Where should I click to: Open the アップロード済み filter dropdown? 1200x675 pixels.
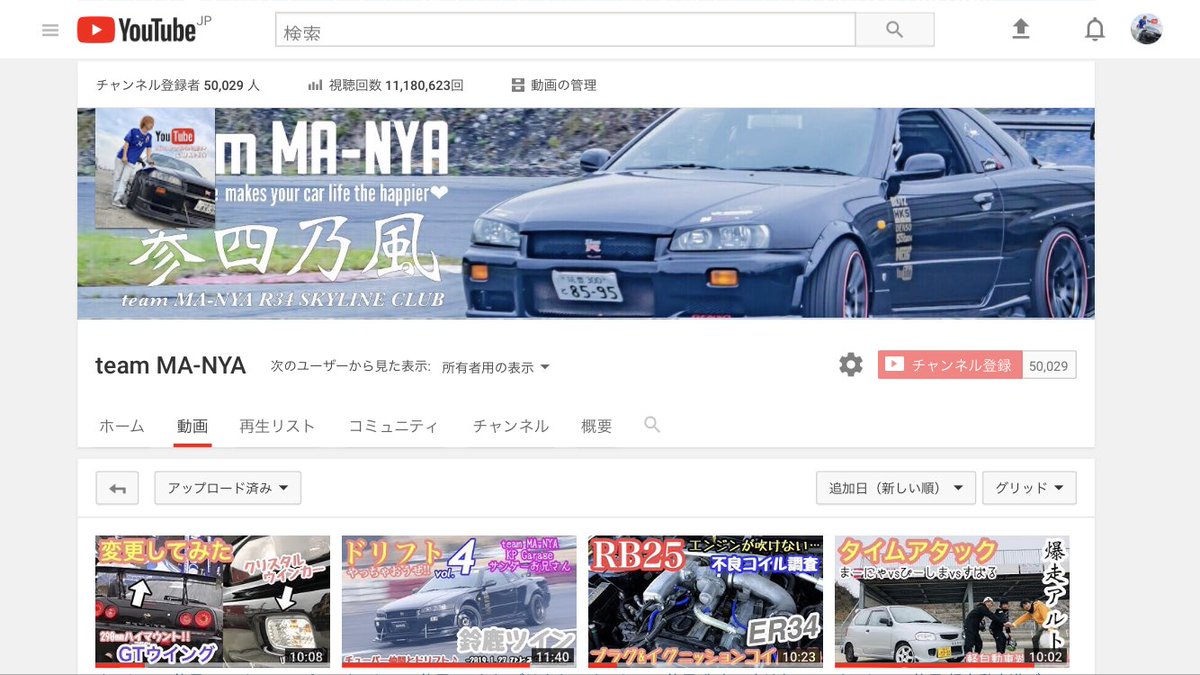(x=228, y=488)
